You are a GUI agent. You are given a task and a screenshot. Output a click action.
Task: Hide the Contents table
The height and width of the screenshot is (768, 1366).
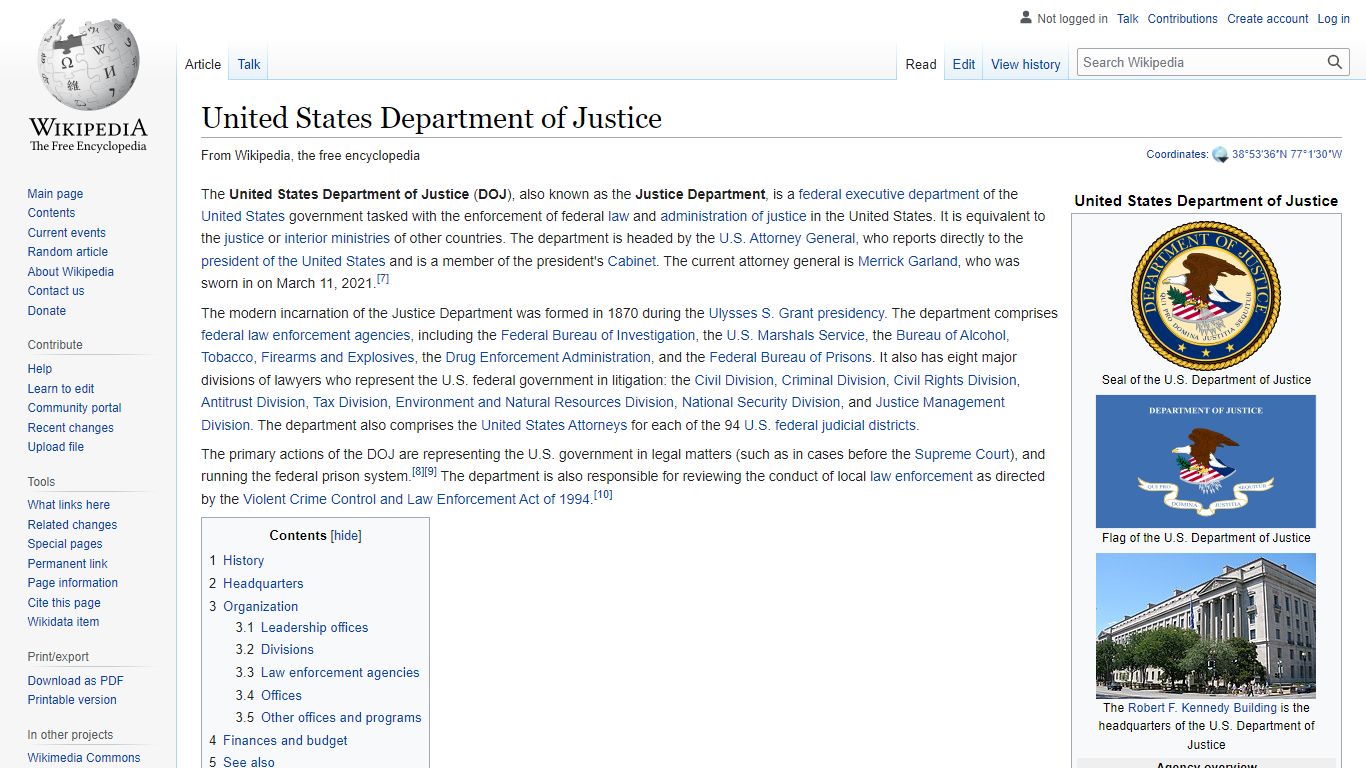(x=346, y=536)
